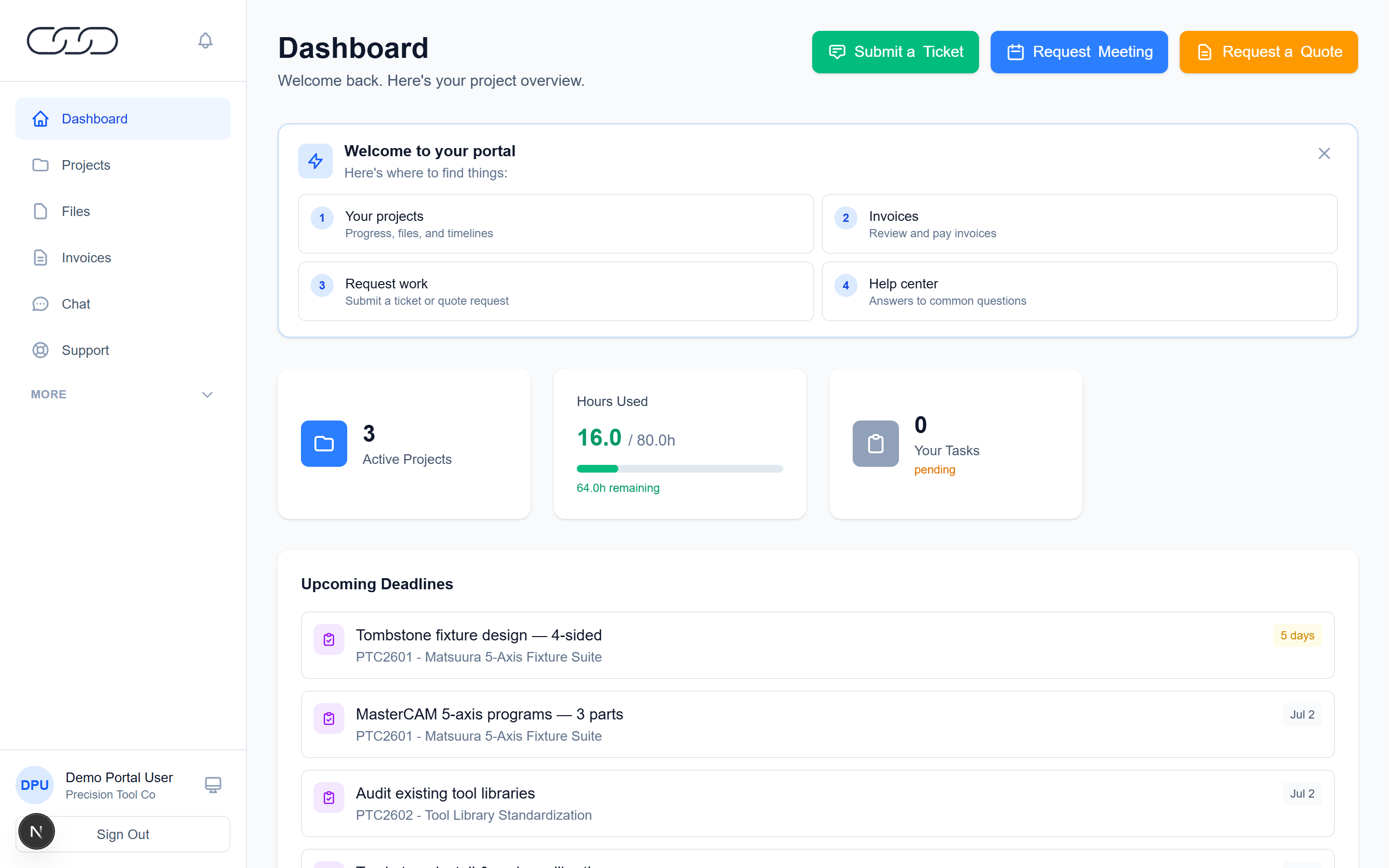Click the round N badge near Sign Out

click(36, 831)
